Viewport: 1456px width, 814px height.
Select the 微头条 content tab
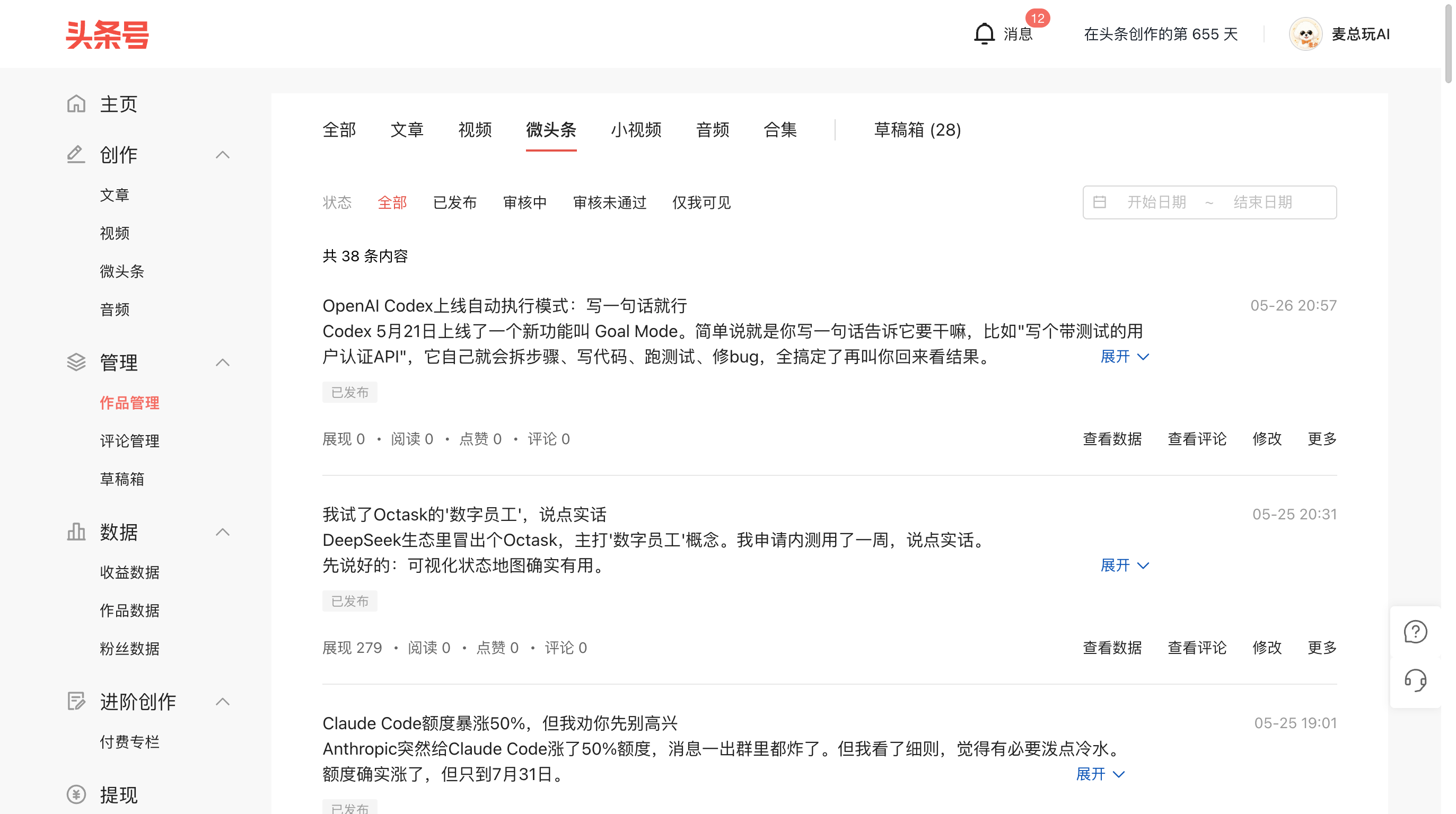tap(551, 130)
